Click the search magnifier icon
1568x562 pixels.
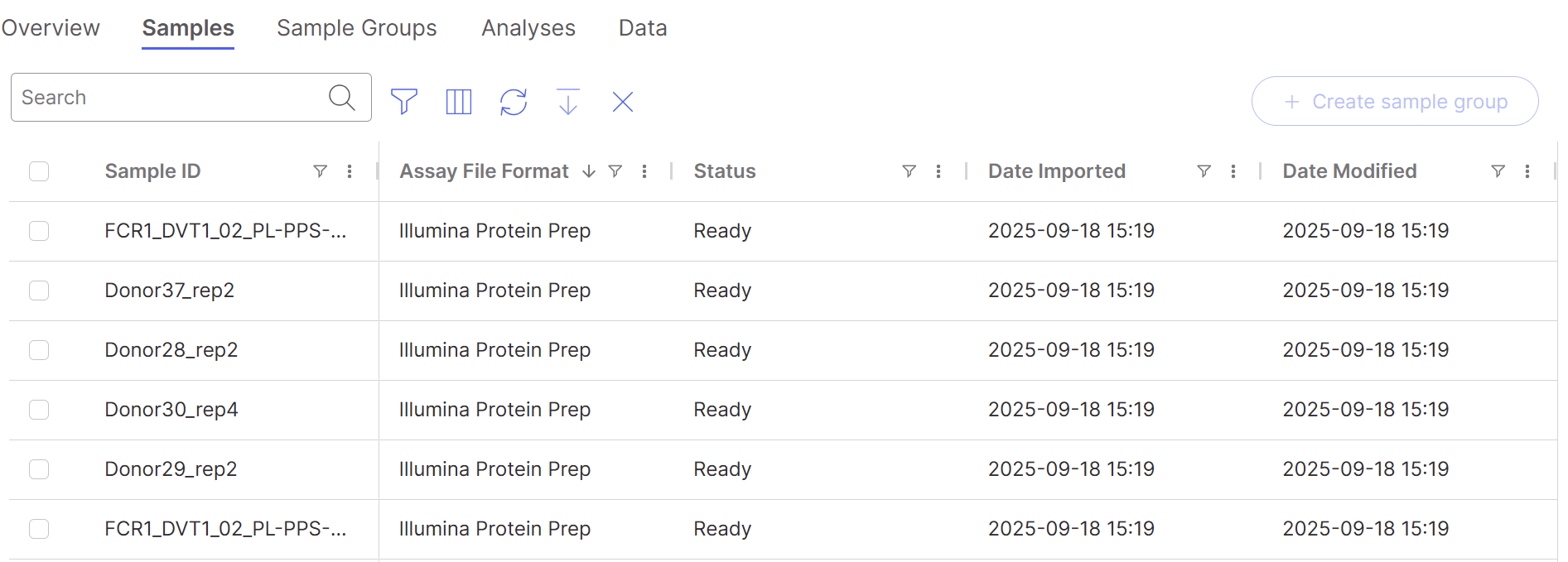341,97
